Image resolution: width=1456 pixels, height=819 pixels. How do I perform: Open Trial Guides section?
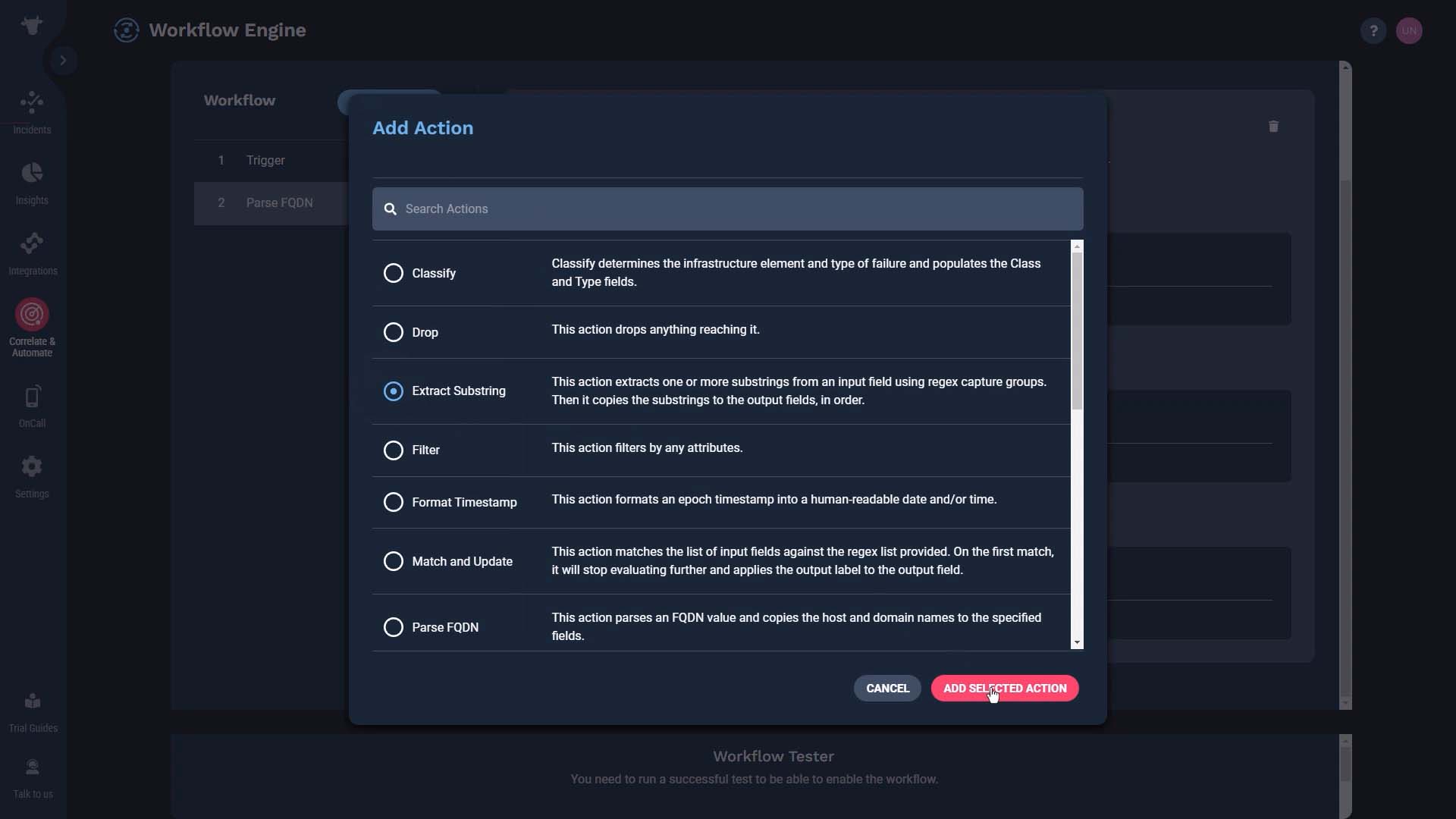tap(32, 712)
